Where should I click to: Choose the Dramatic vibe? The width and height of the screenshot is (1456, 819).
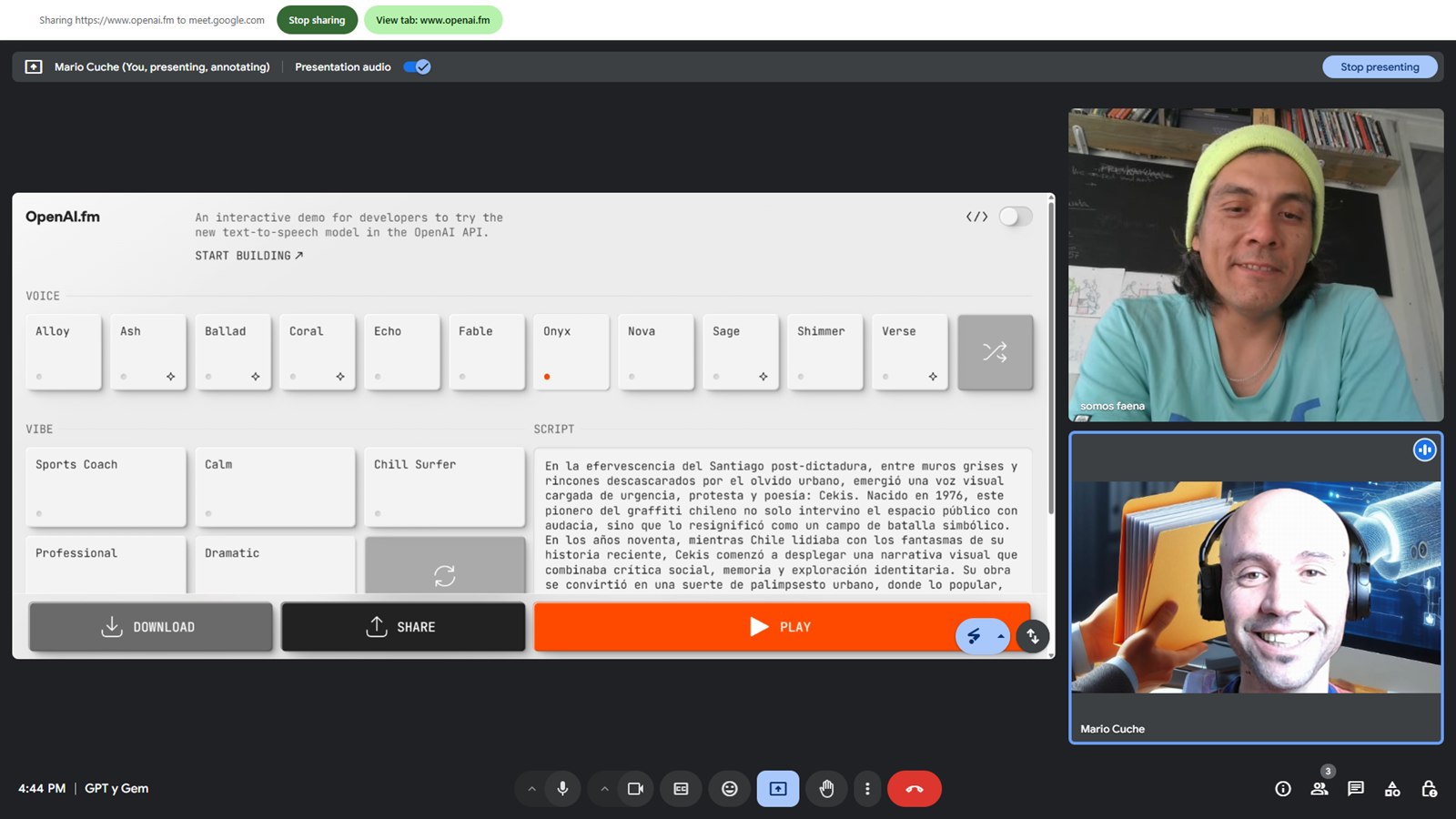276,565
